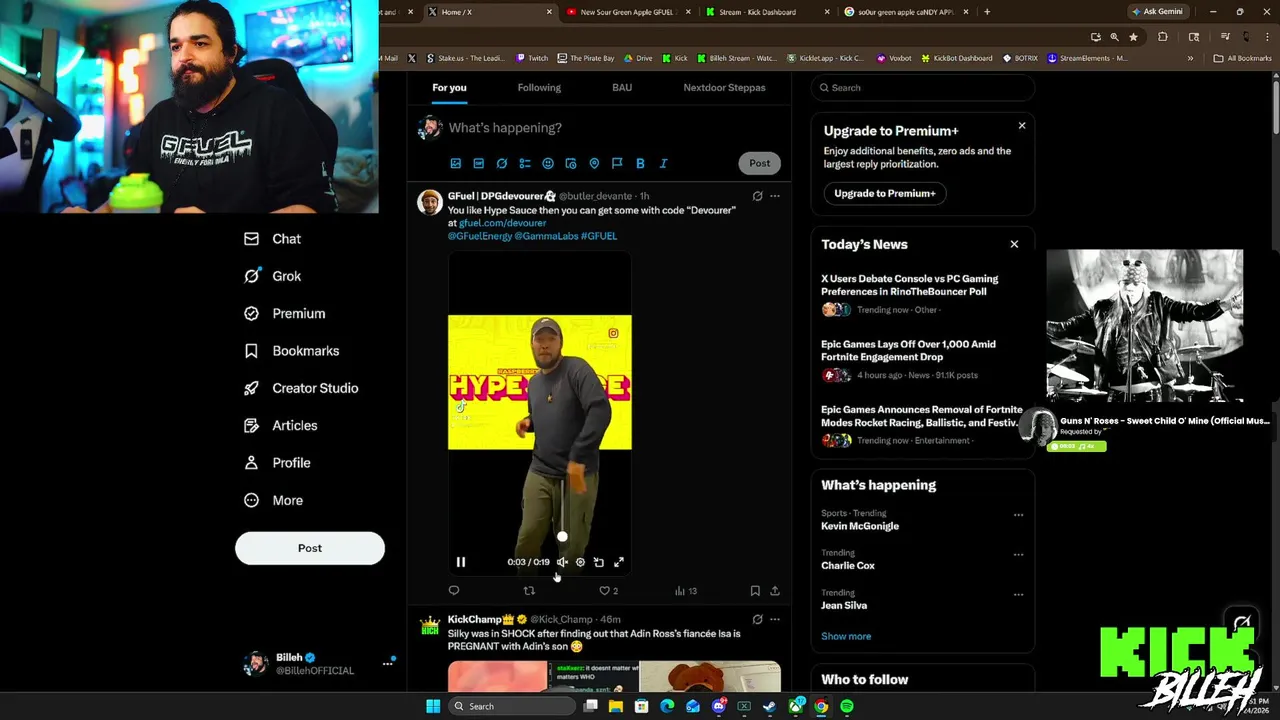Enter fullscreen on the GFuel video
The height and width of the screenshot is (720, 1280).
click(x=619, y=562)
